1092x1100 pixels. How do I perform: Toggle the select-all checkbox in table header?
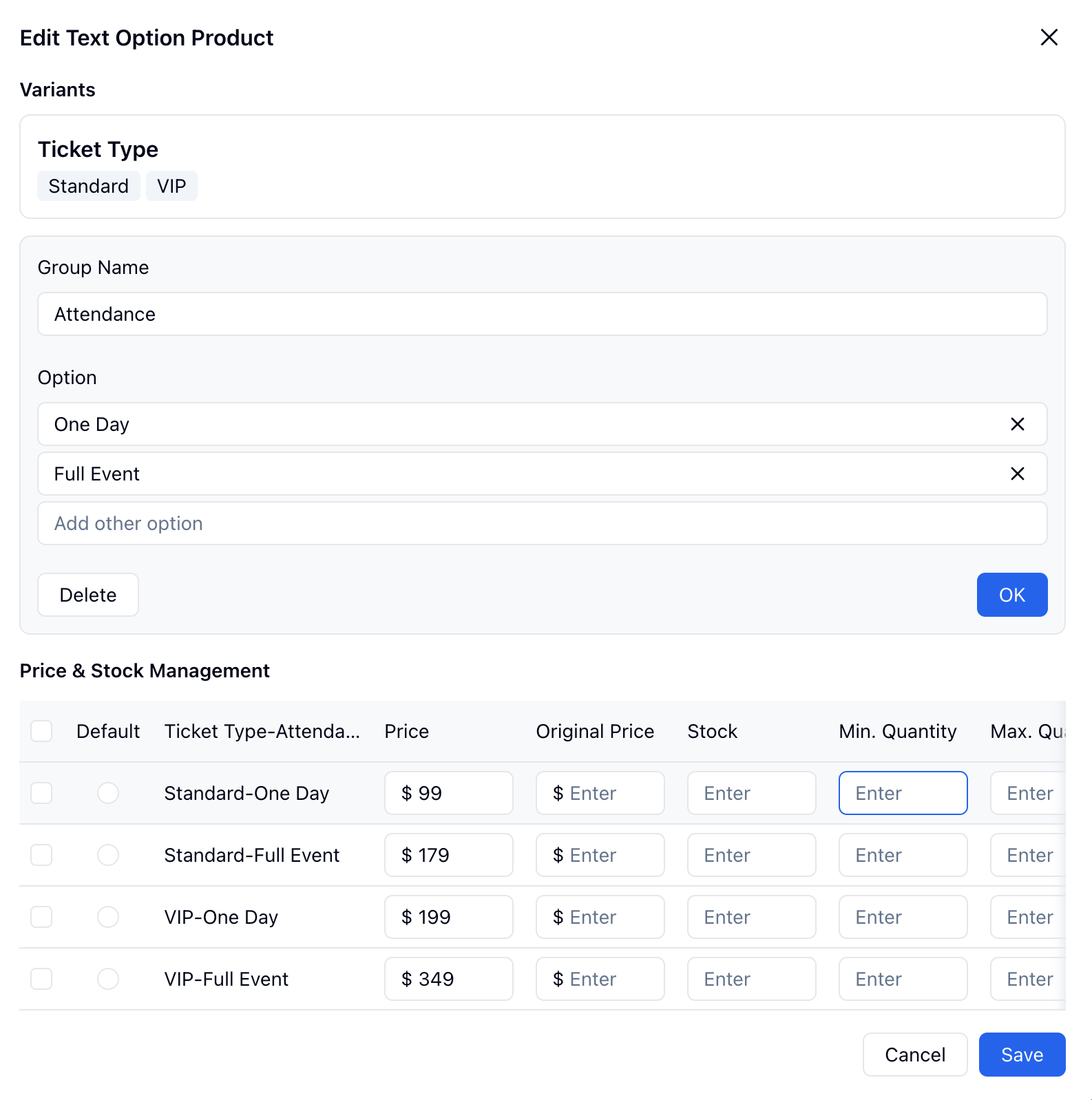pyautogui.click(x=41, y=731)
